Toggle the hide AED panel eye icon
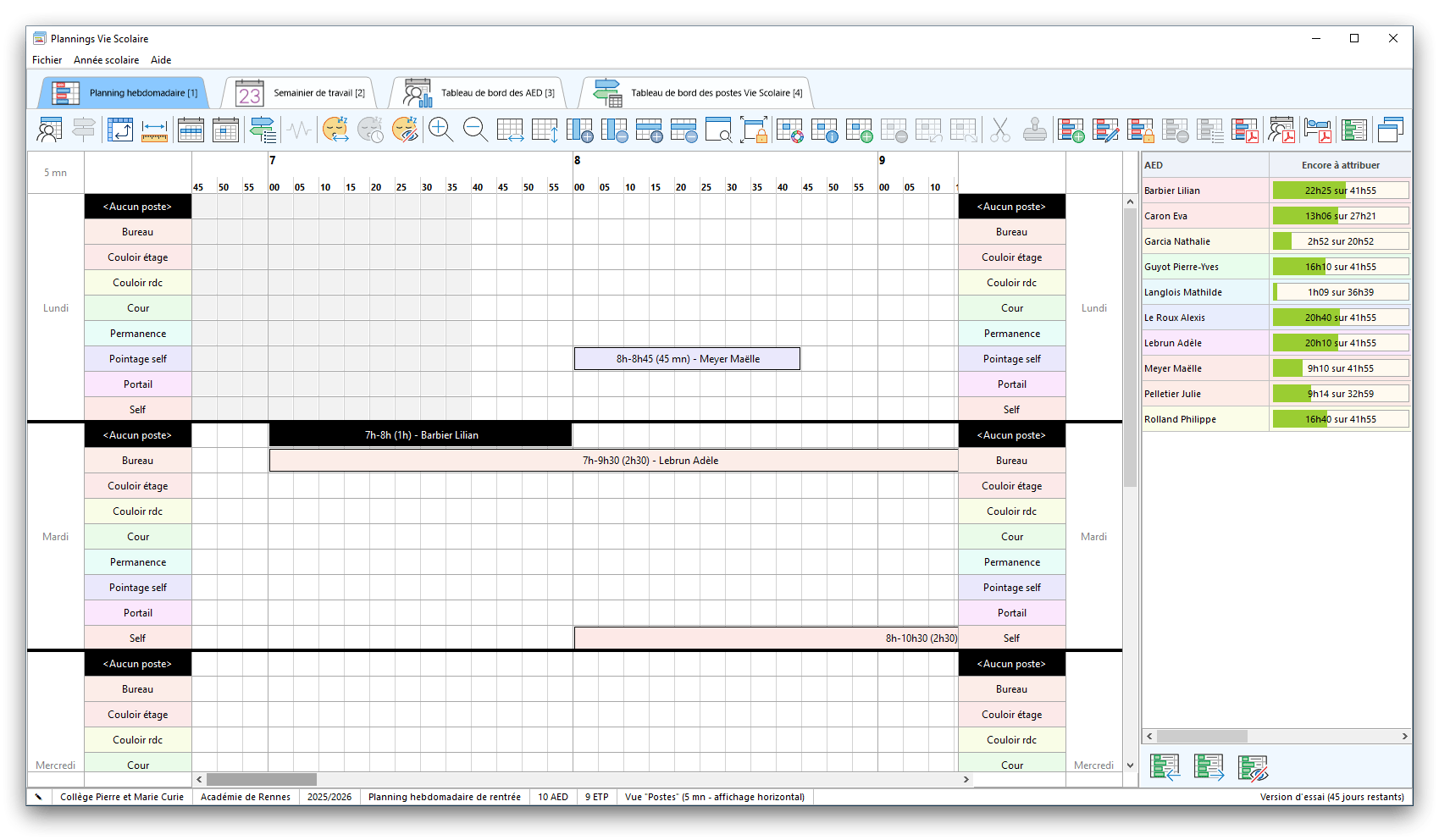This screenshot has height=840, width=1439. [1252, 767]
